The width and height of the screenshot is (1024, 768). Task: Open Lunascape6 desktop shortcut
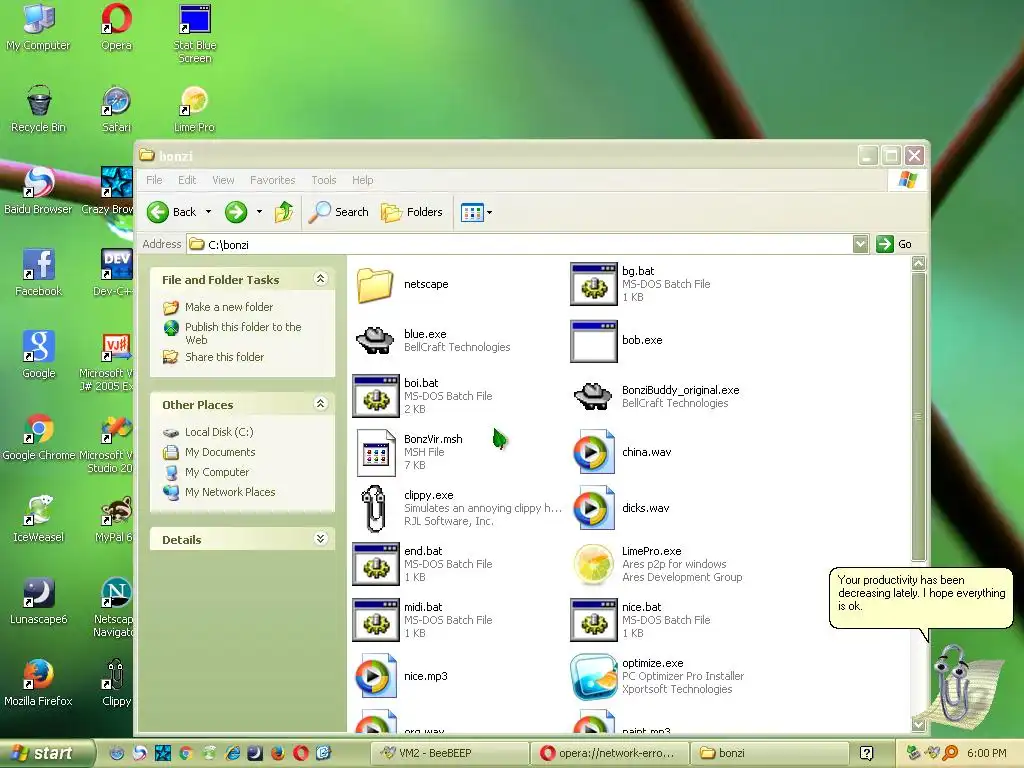[39, 601]
